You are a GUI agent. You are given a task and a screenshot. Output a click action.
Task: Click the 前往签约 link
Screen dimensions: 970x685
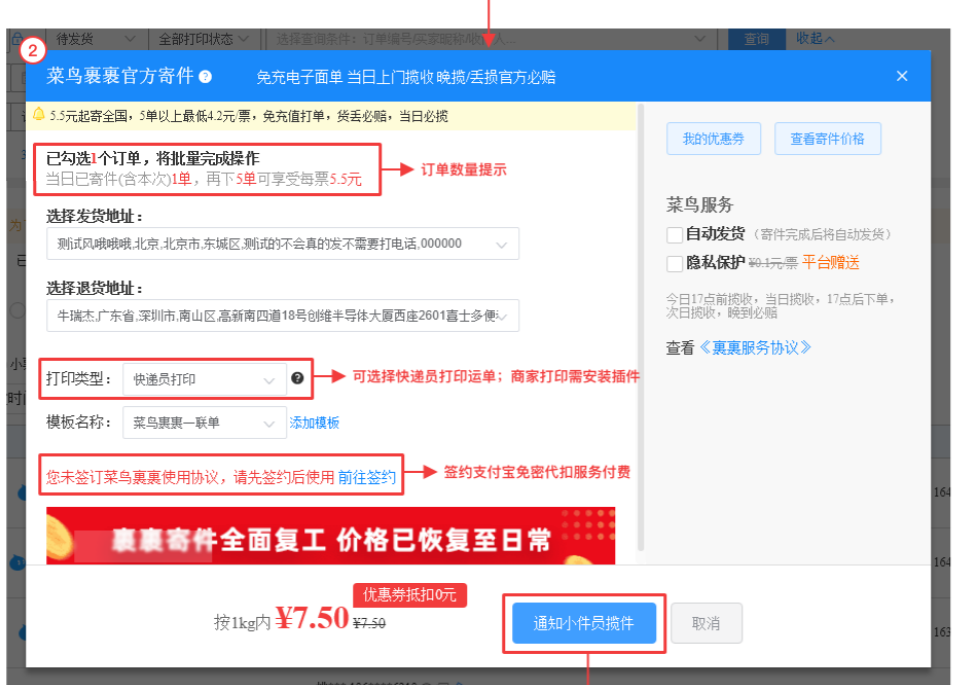click(367, 477)
